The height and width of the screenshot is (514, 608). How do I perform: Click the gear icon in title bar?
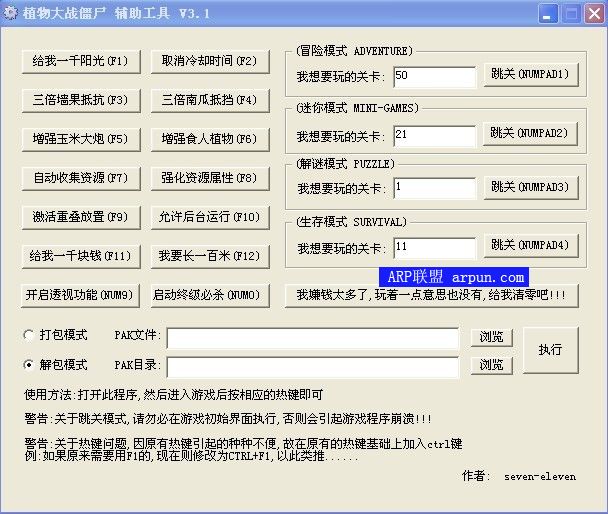[10, 13]
